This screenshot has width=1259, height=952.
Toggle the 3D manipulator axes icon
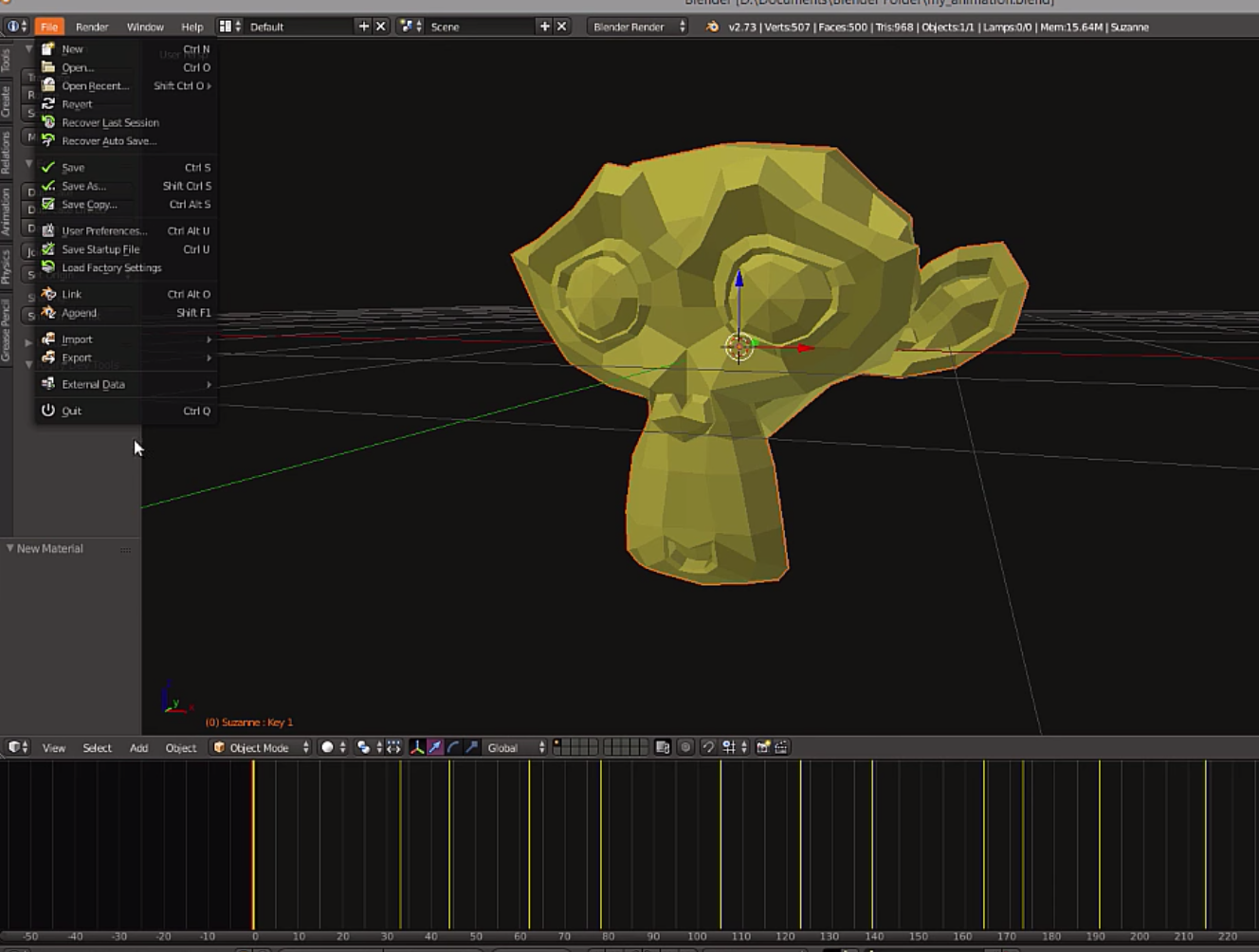[x=417, y=747]
